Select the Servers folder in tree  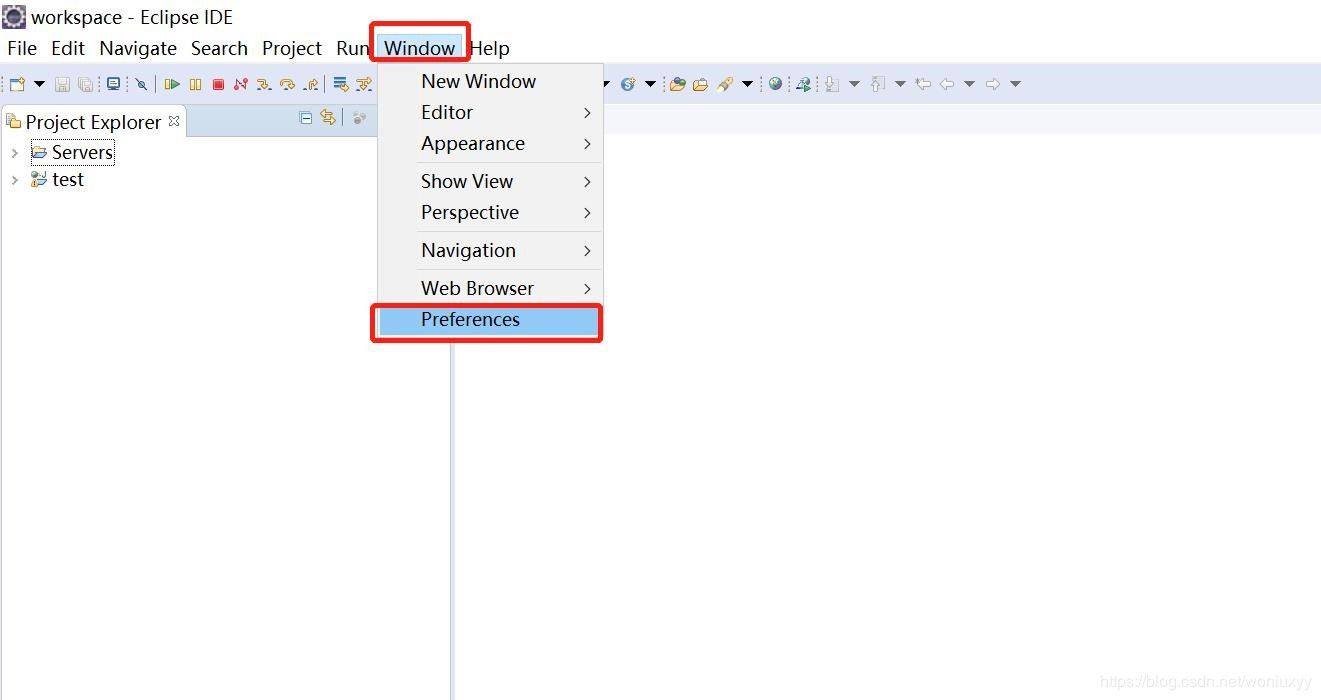[72, 153]
